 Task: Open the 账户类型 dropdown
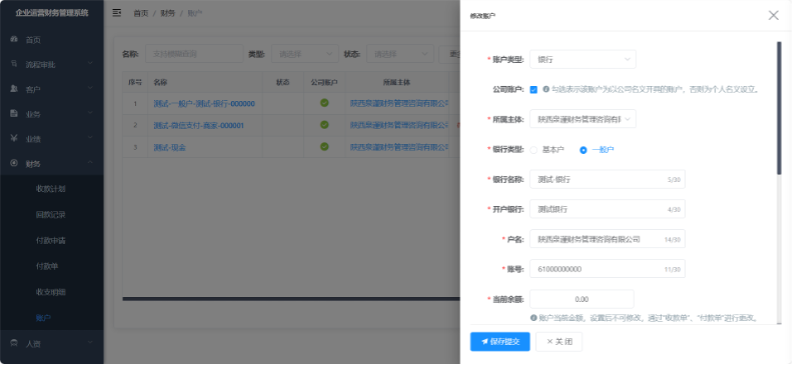[x=583, y=59]
